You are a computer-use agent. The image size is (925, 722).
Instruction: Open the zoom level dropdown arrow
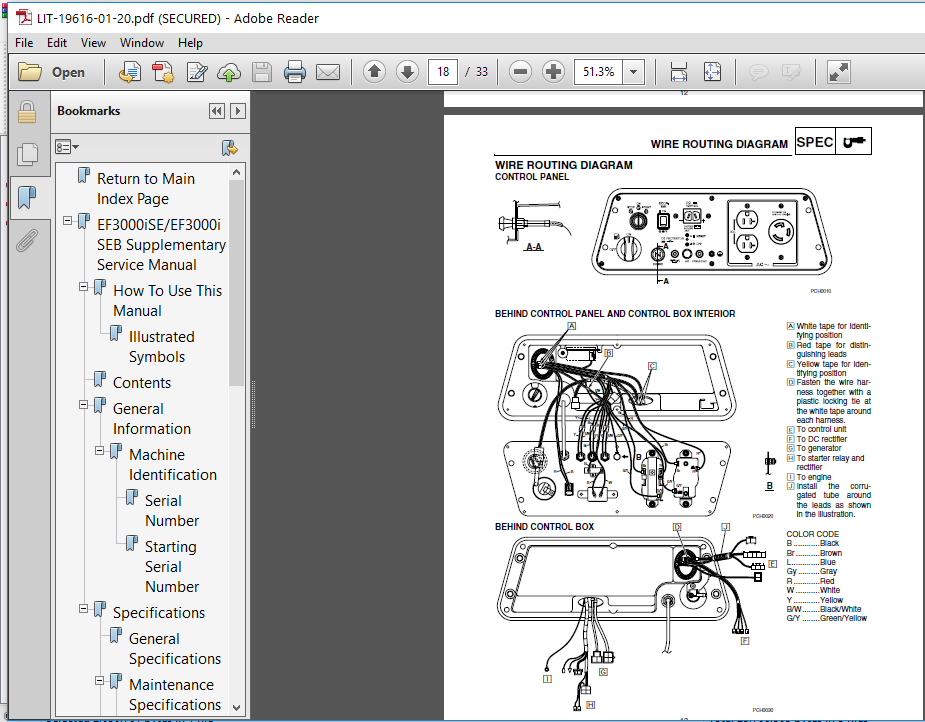[x=634, y=72]
